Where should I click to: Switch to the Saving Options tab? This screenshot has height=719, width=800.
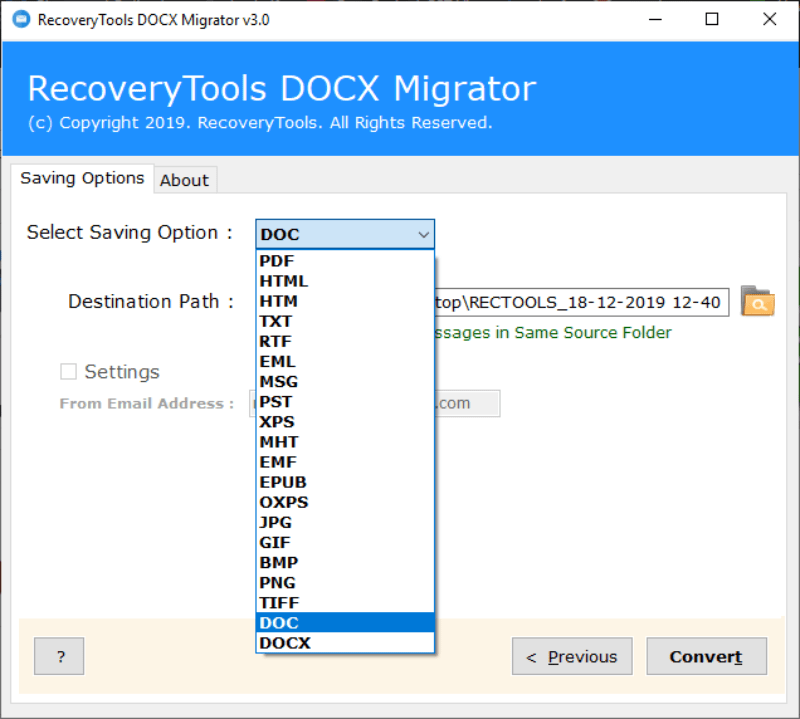pyautogui.click(x=83, y=178)
